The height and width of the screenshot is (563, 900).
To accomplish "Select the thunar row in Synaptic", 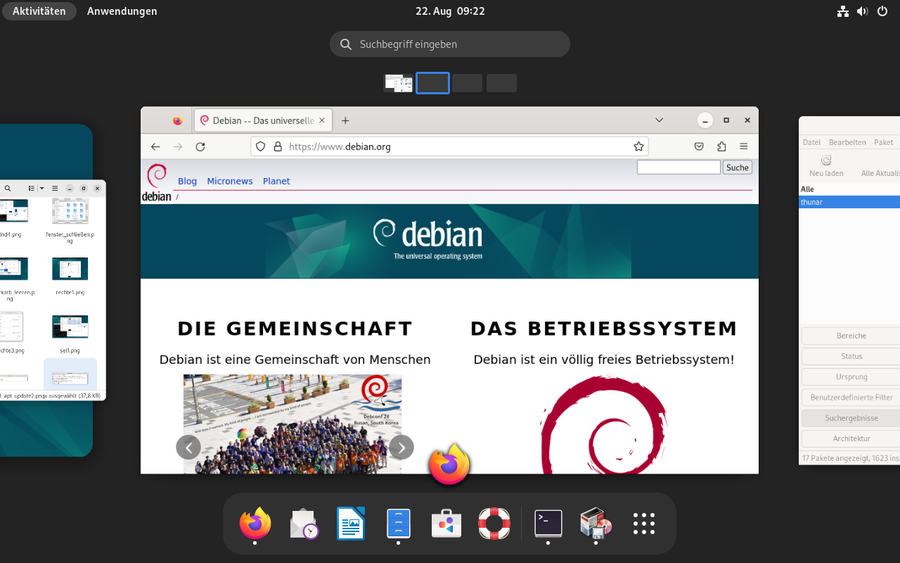I will click(x=849, y=202).
